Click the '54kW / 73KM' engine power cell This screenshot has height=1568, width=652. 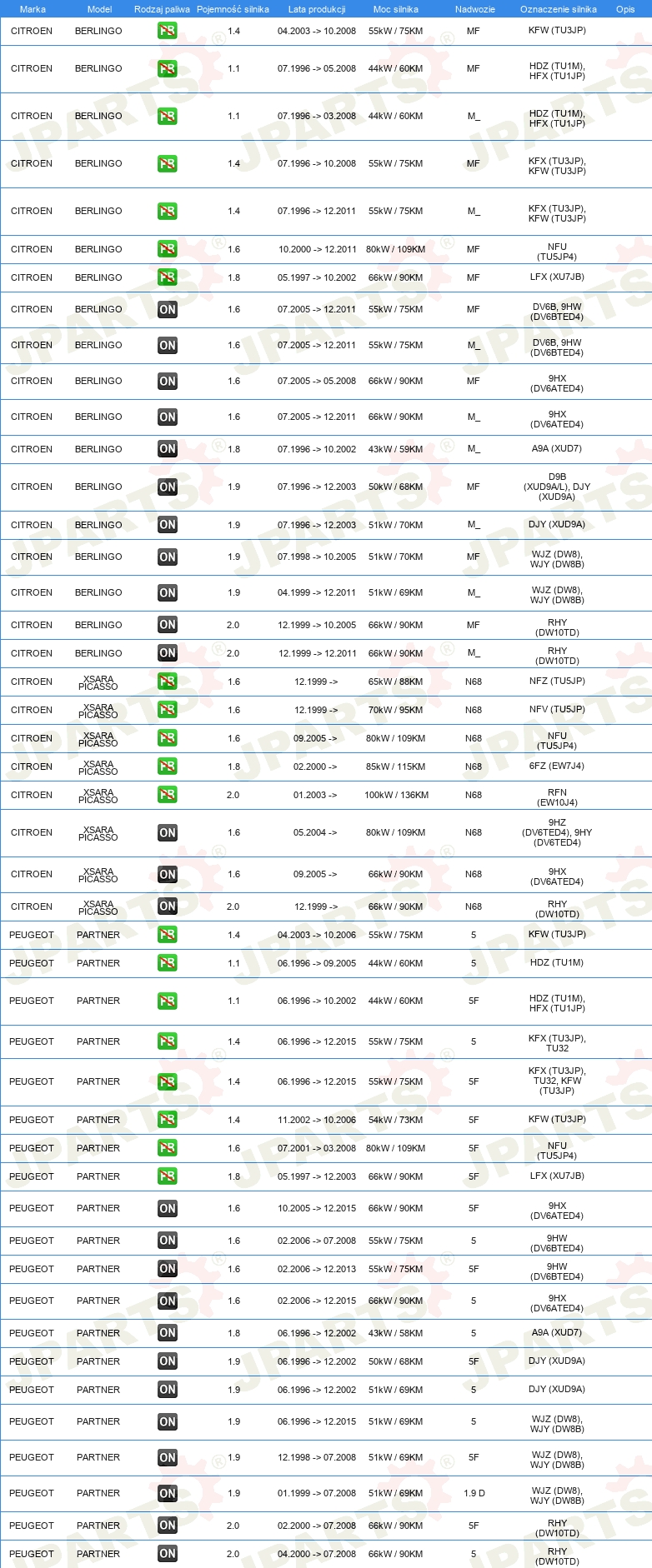(396, 1120)
